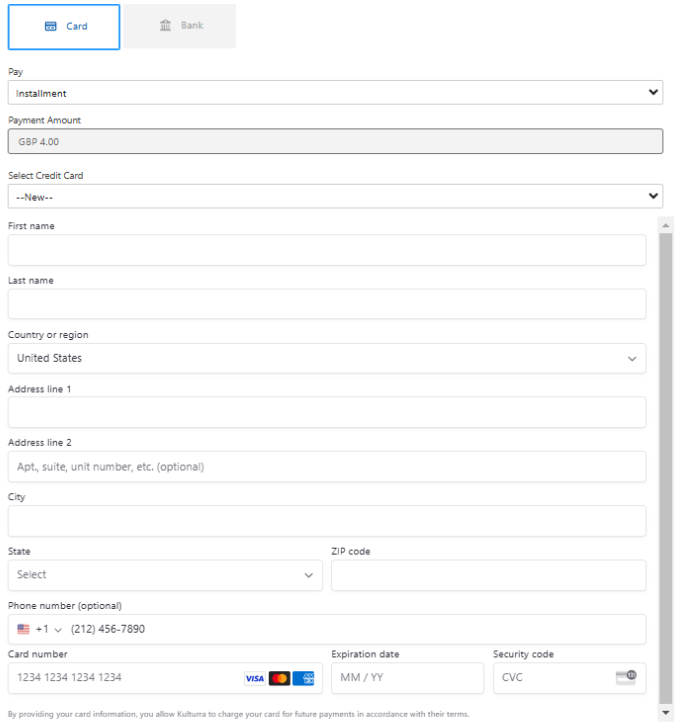Focus the First name field
The width and height of the screenshot is (678, 725).
[x=327, y=250]
